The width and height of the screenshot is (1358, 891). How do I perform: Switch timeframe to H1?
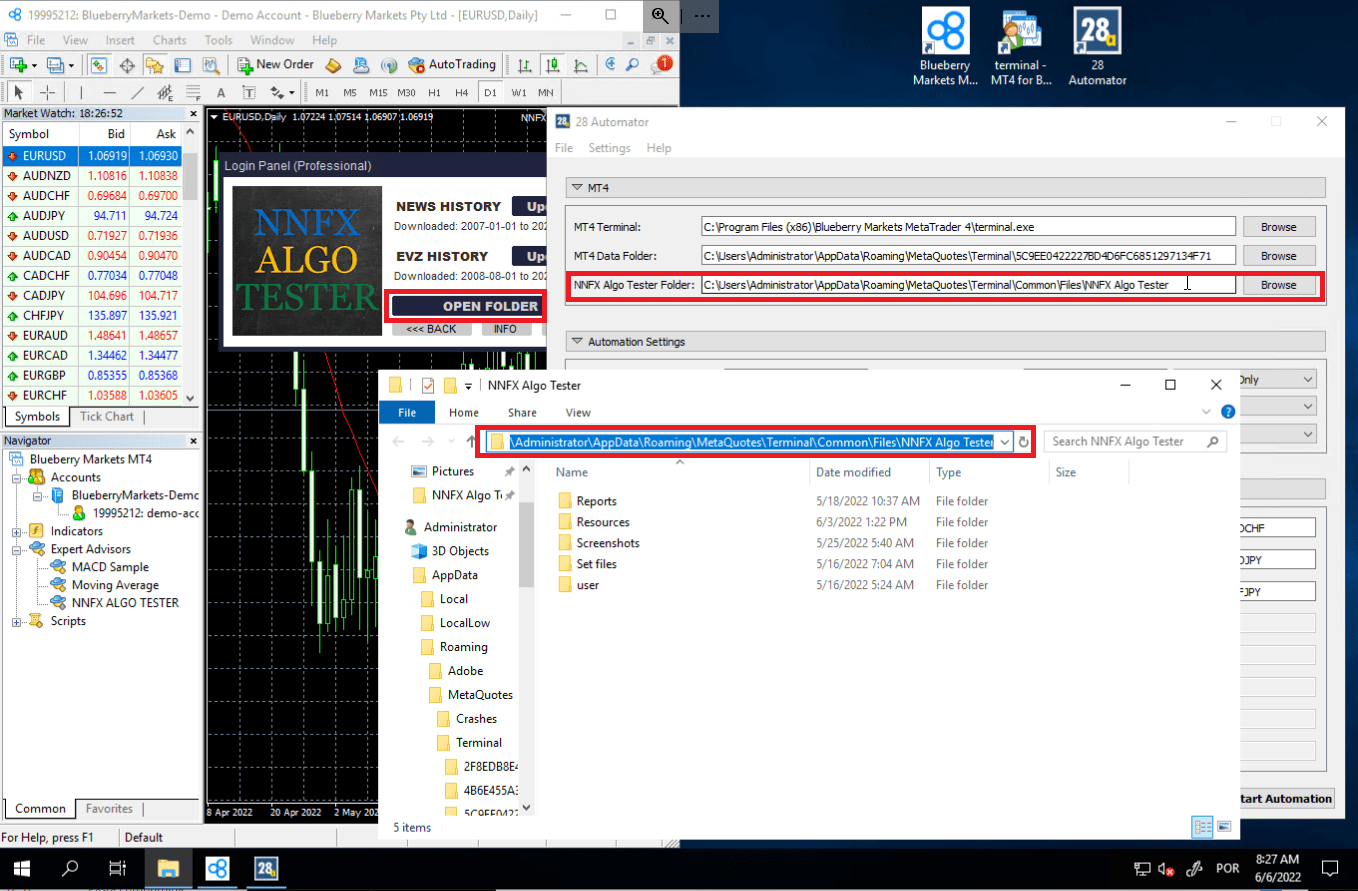point(434,93)
